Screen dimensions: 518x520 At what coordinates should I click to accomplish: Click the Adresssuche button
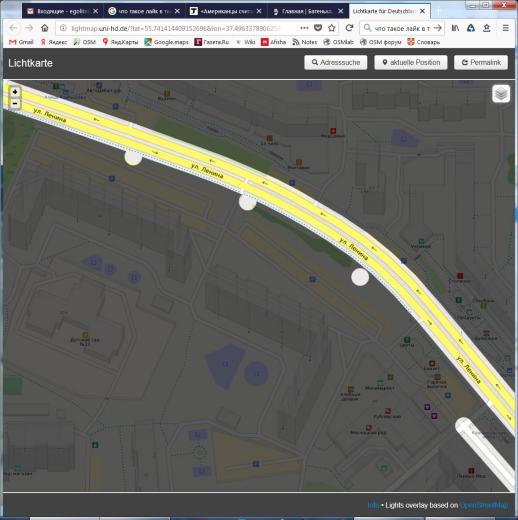tap(336, 62)
